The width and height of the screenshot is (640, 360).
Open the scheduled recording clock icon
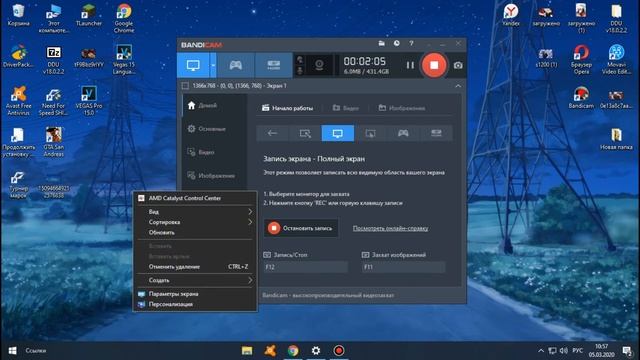(x=396, y=43)
